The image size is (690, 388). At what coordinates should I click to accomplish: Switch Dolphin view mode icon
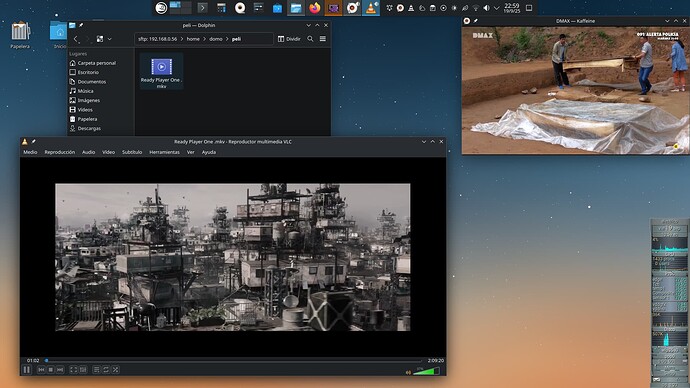coord(100,39)
